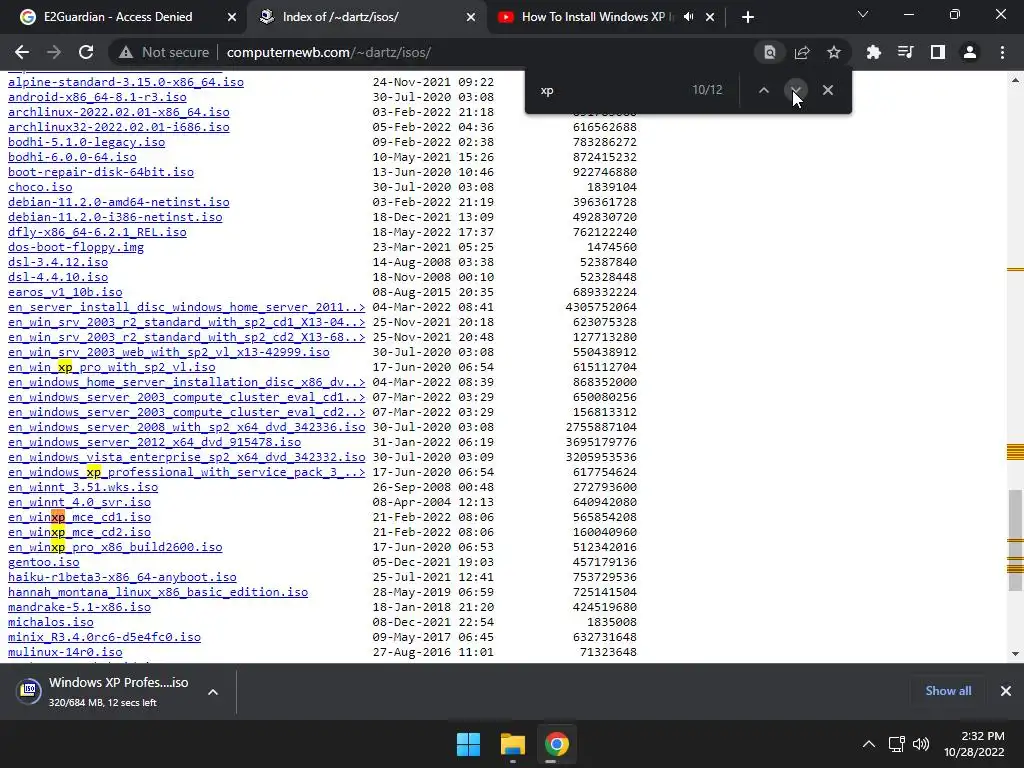
Task: Open minix_R3.4.0rc6-d5e4fc0.iso link
Action: (104, 637)
